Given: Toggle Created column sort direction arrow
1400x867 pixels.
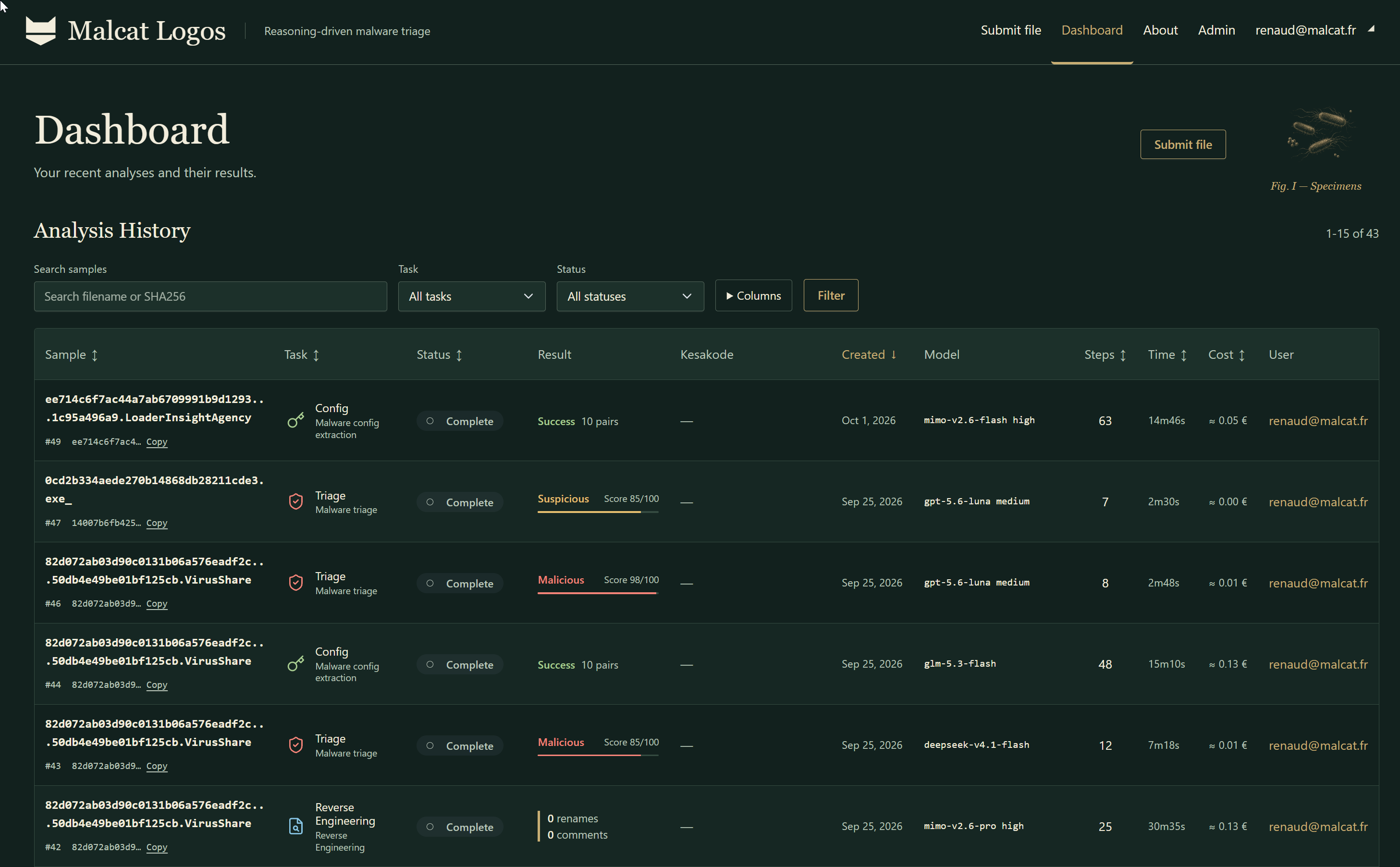Looking at the screenshot, I should pos(894,354).
